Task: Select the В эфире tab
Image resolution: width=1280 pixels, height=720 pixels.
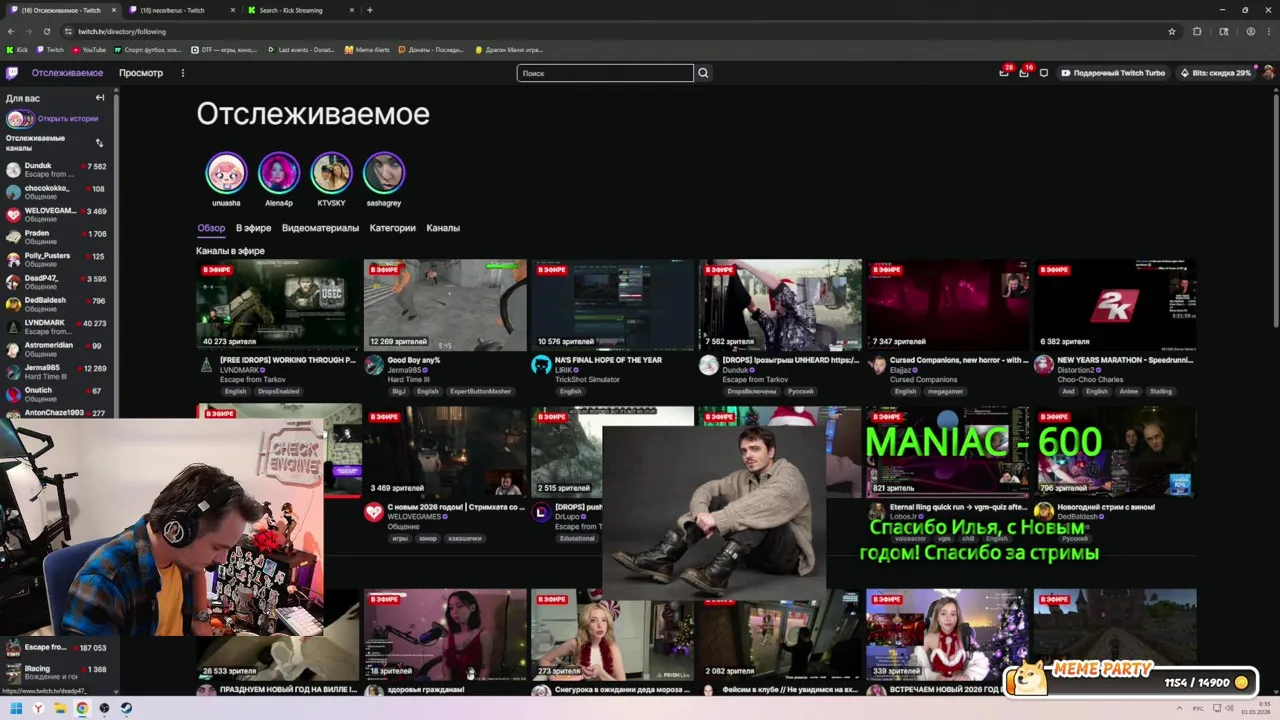Action: coord(253,228)
